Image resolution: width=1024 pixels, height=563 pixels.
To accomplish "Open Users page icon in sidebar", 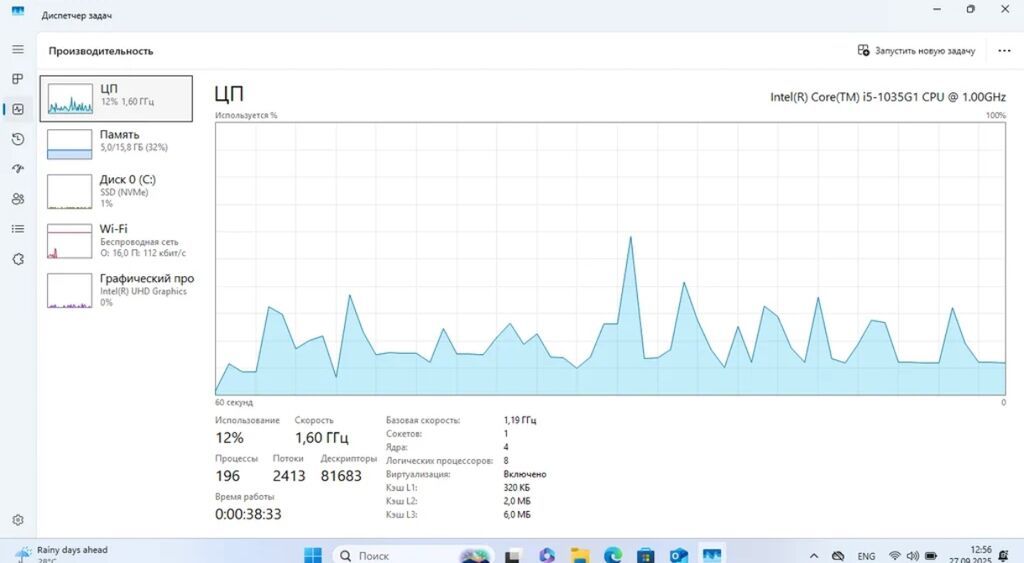I will (18, 199).
